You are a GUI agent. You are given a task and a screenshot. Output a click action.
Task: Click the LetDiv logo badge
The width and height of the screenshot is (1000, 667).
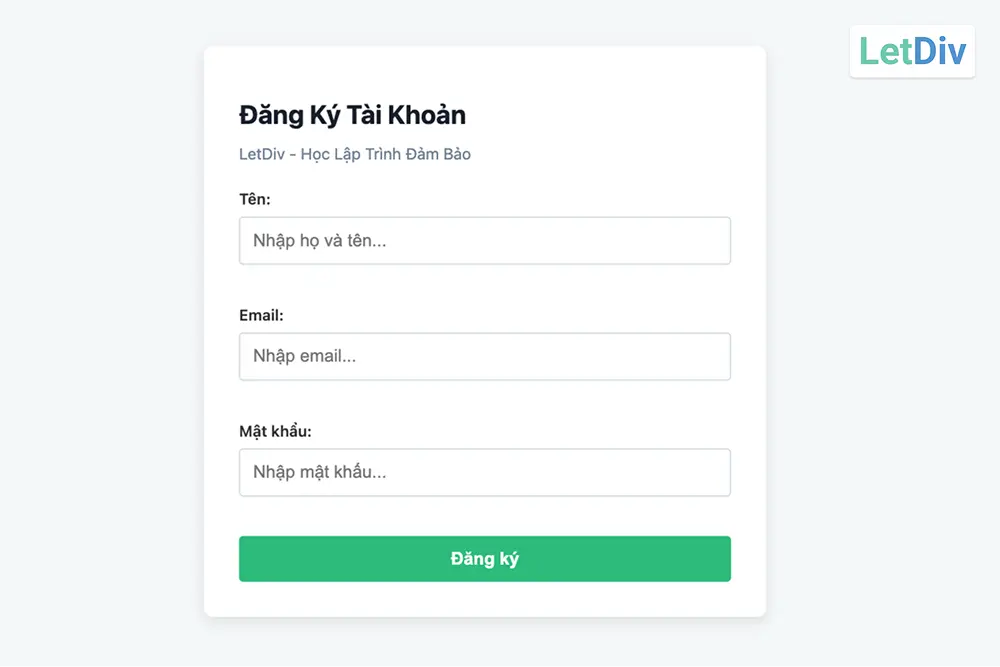point(912,51)
